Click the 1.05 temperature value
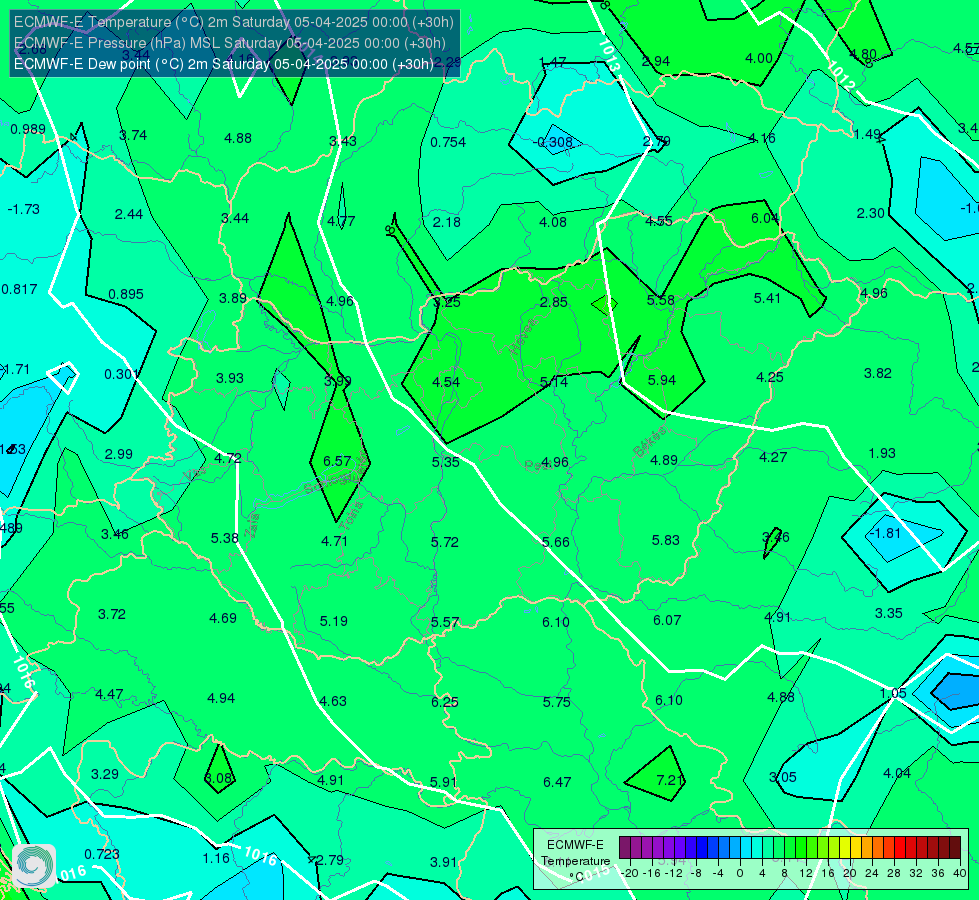This screenshot has width=979, height=900. click(893, 693)
